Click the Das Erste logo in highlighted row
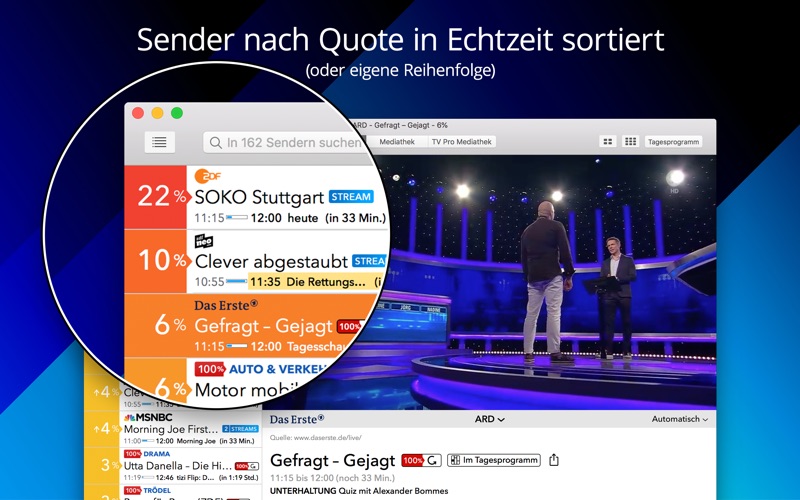Screen dimensions: 800x500 [x=226, y=306]
